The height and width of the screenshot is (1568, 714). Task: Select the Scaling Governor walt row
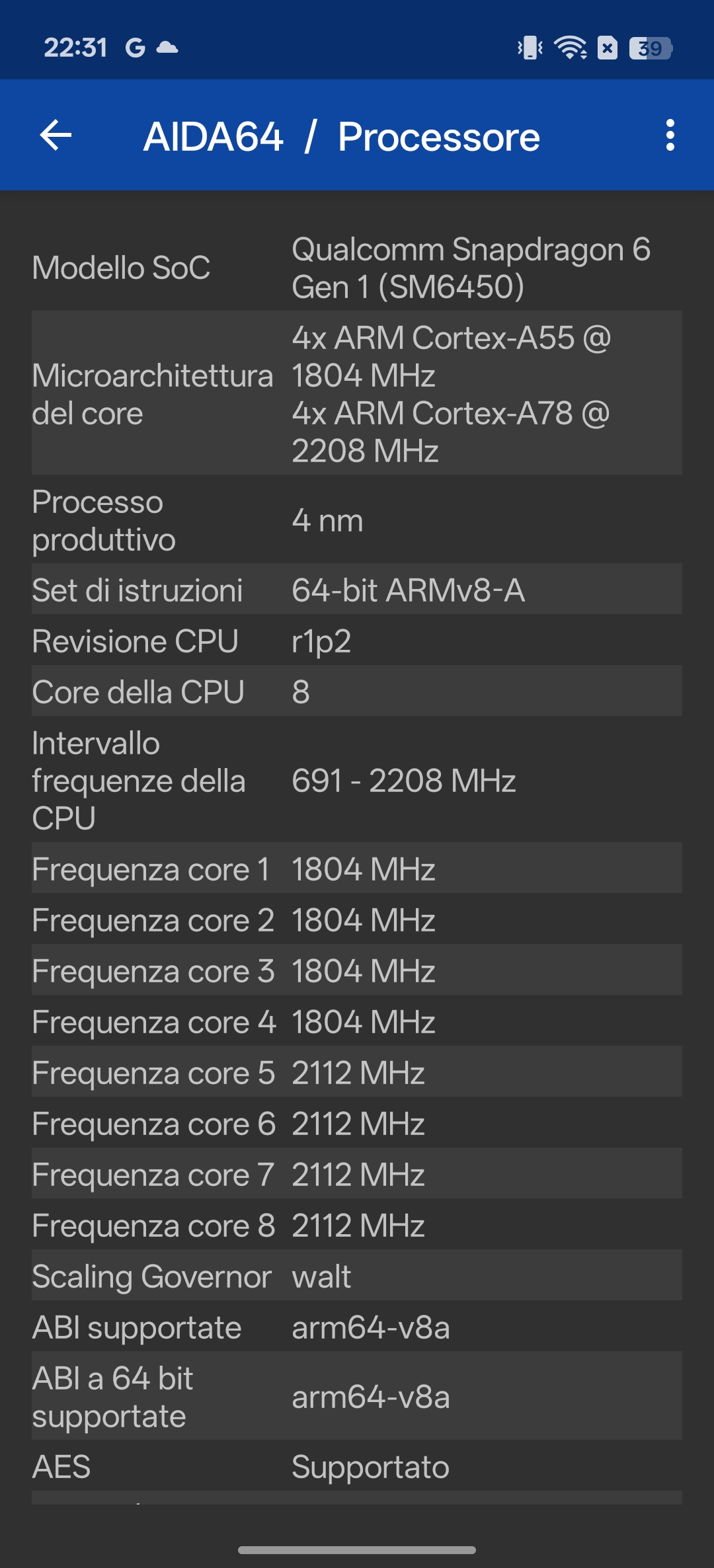pos(357,1276)
